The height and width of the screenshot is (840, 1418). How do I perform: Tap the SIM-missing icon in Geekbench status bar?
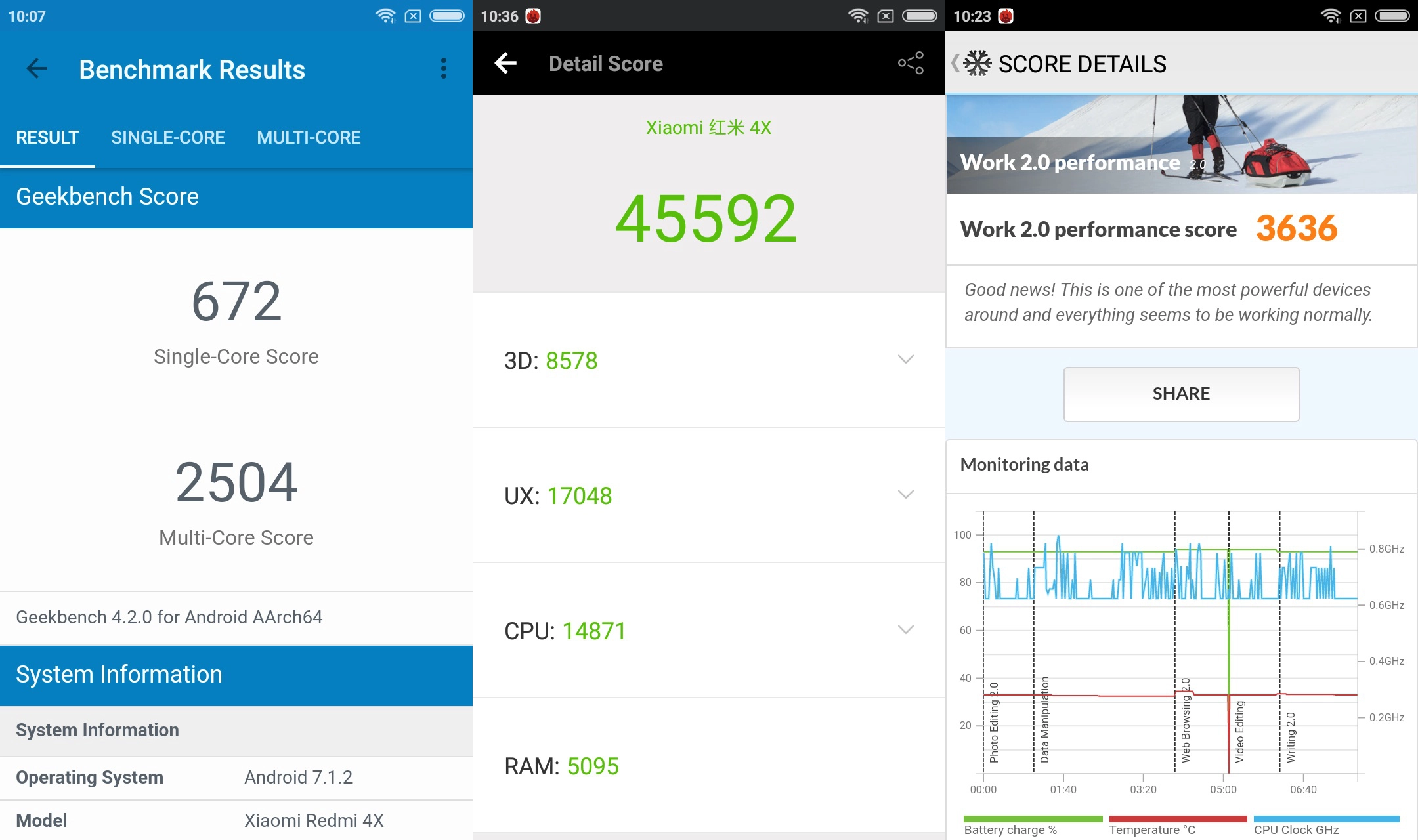[413, 16]
